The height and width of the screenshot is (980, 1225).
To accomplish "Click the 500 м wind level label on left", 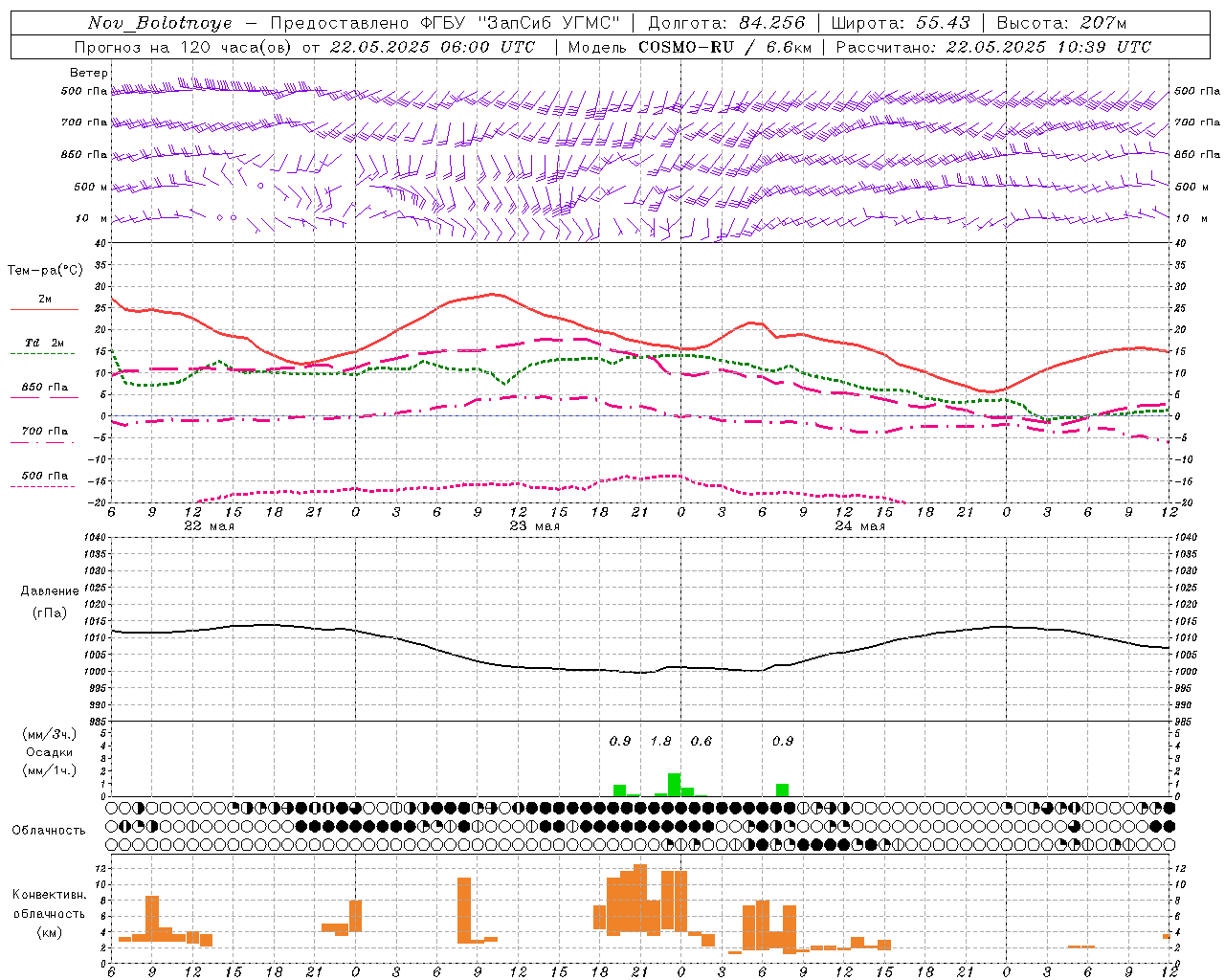I will tap(92, 187).
